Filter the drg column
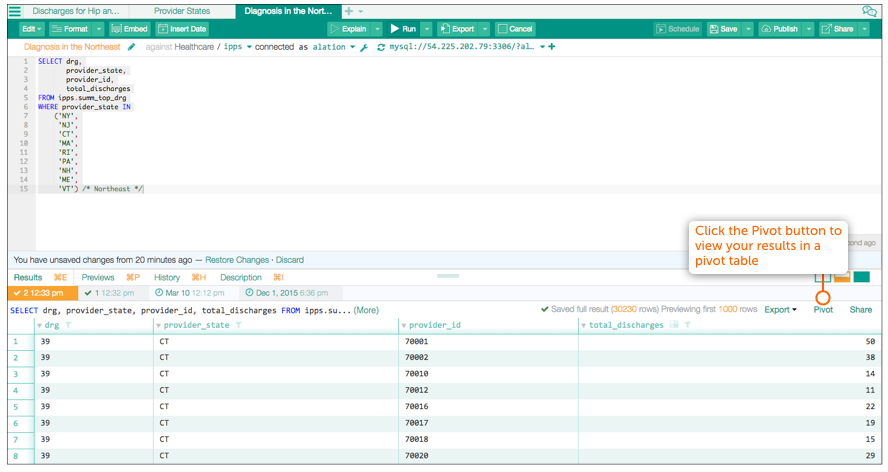The width and height of the screenshot is (888, 472). (x=68, y=325)
